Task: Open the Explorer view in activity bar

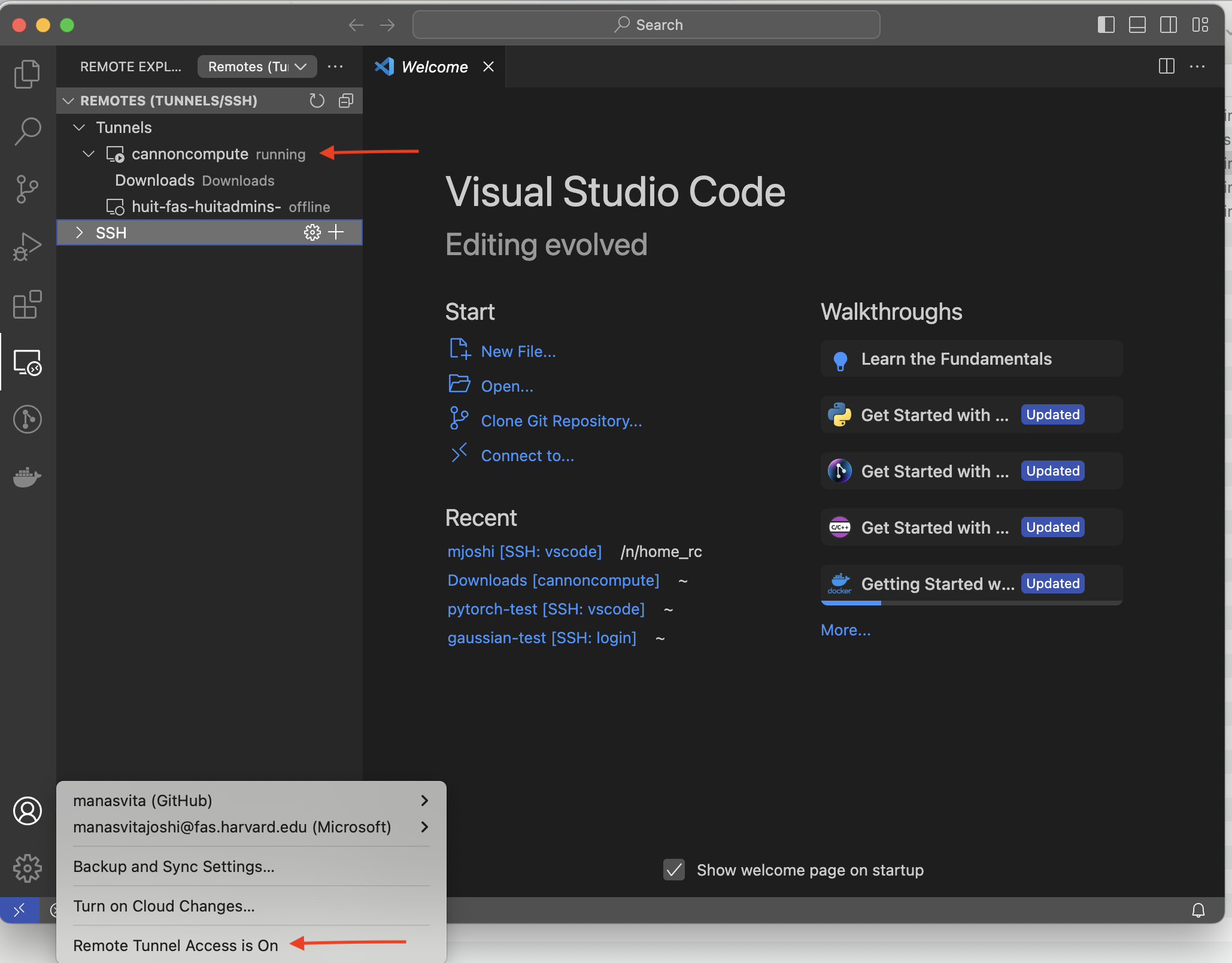Action: [27, 74]
